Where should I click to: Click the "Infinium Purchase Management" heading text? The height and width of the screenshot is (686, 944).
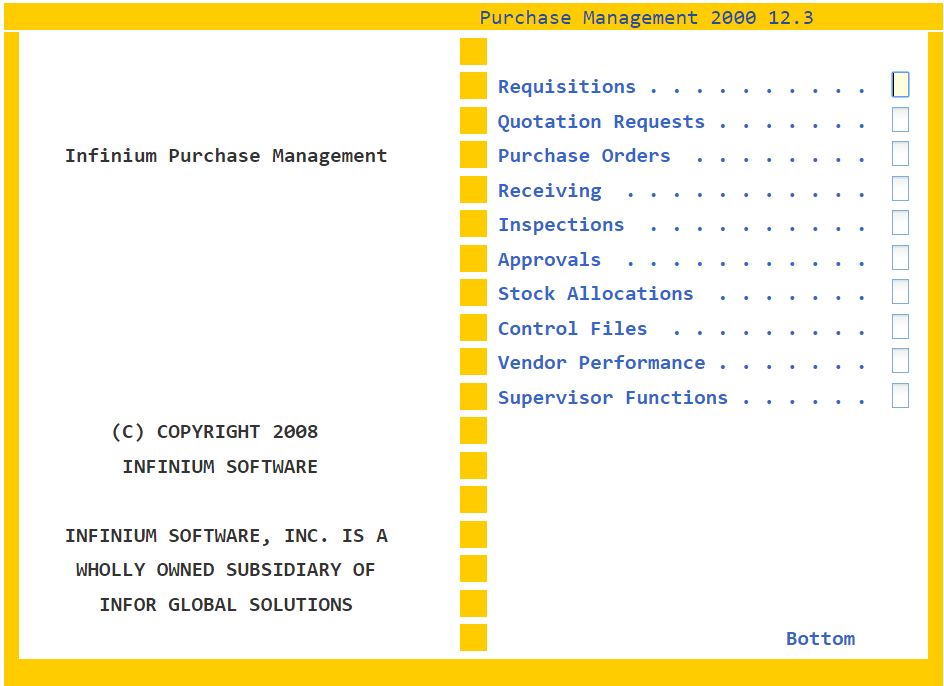pyautogui.click(x=226, y=156)
